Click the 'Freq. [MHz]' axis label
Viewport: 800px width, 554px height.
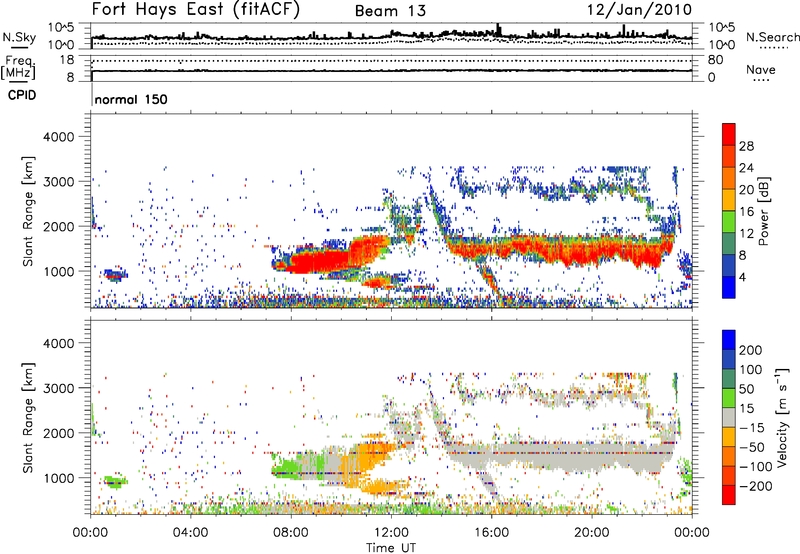click(x=19, y=68)
